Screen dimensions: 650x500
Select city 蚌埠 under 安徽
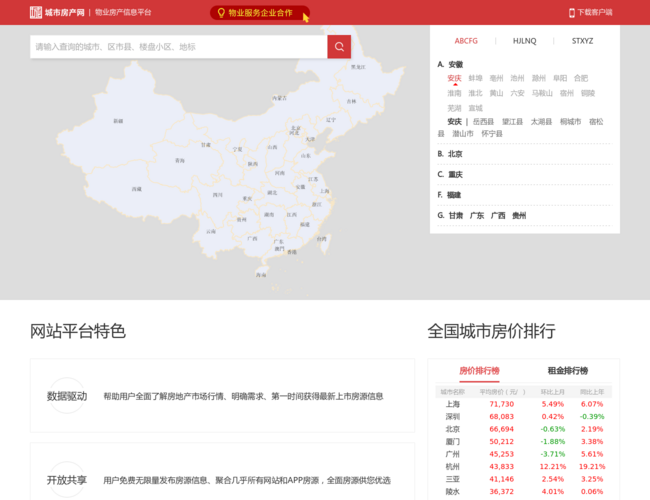click(475, 78)
